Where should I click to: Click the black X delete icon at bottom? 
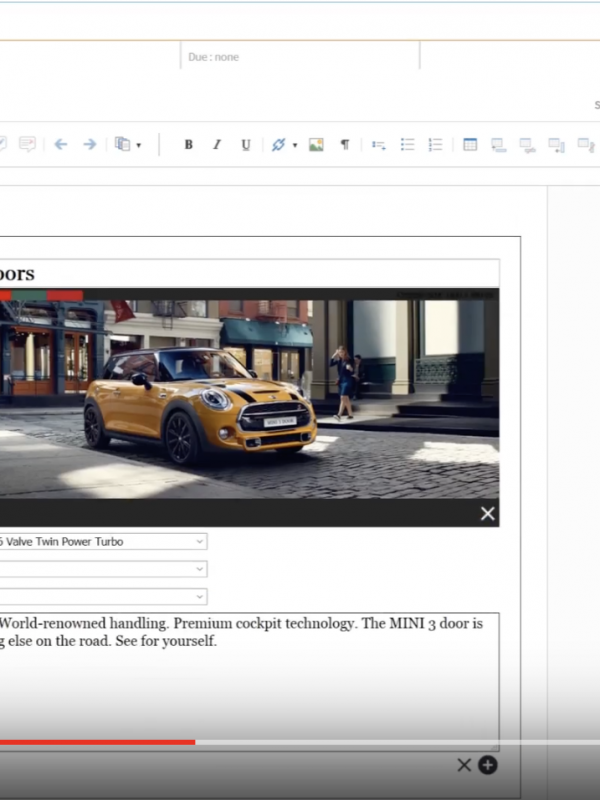click(464, 765)
